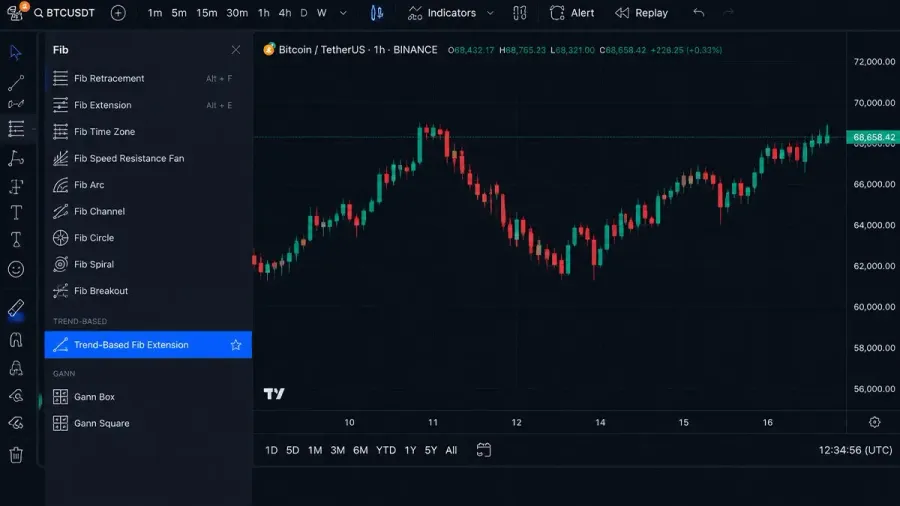This screenshot has height=506, width=900.
Task: Set range to 1D
Action: [271, 450]
